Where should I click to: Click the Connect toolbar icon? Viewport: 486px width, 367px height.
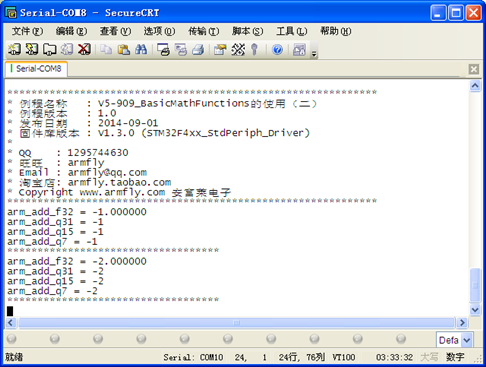tap(14, 50)
